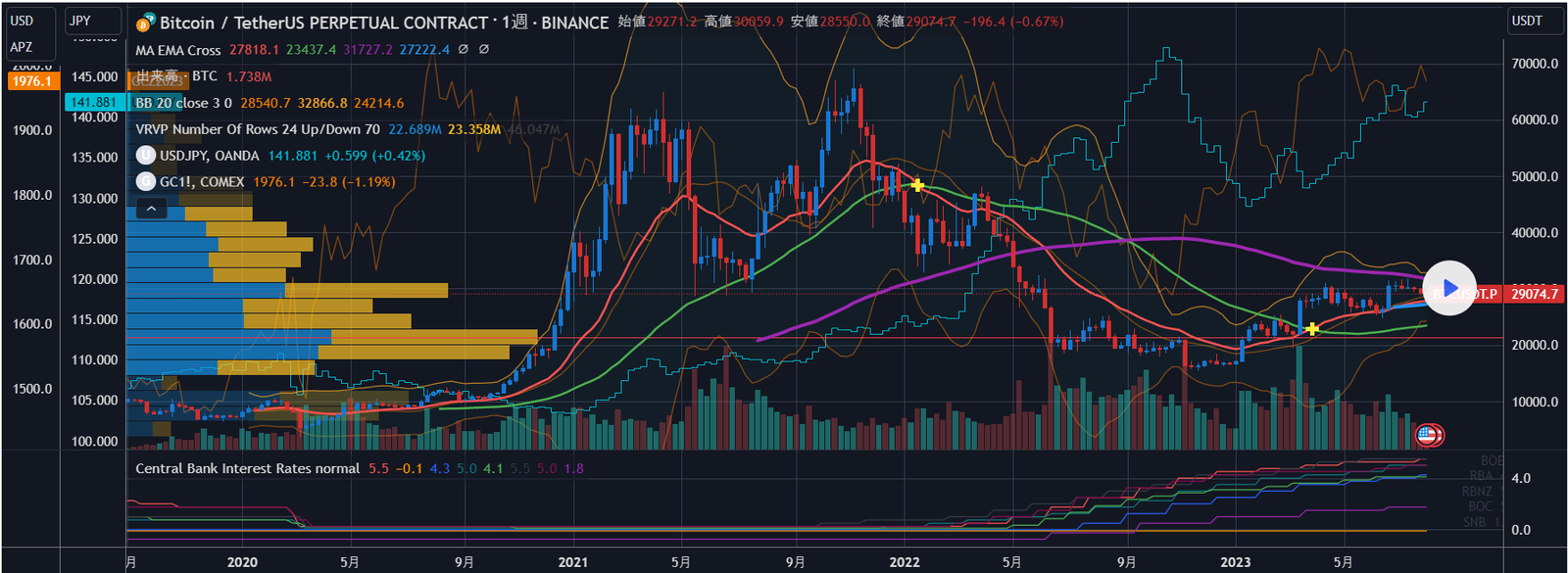Click the US flag economic event marker
This screenshot has width=1568, height=573.
point(1427,434)
